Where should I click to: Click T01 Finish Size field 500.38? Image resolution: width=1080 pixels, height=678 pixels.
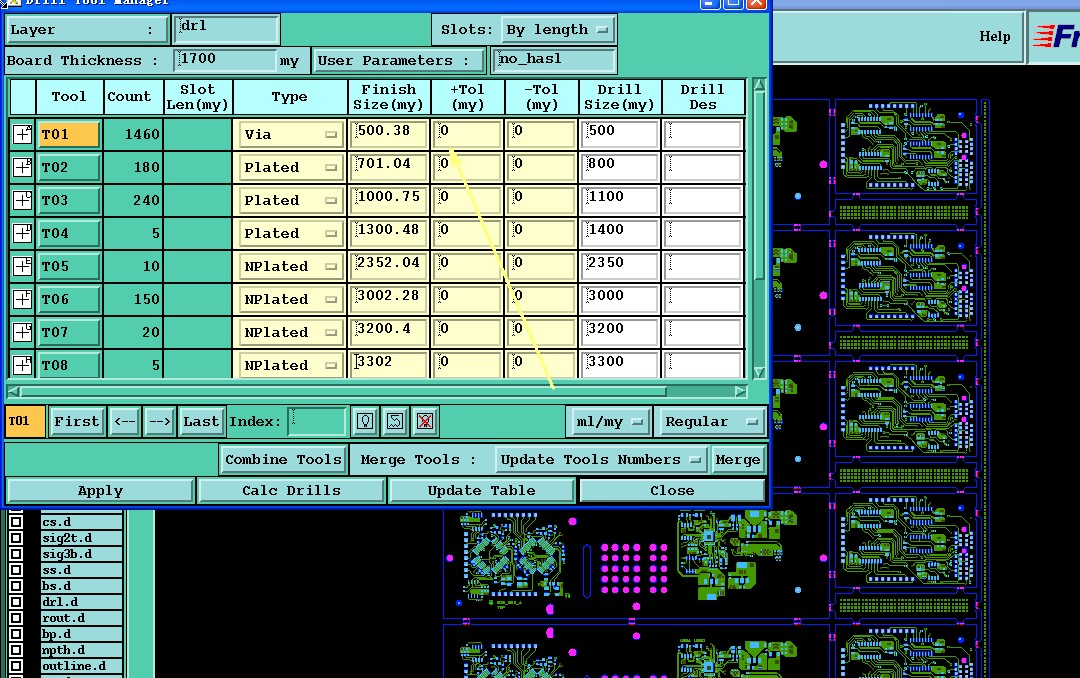point(389,134)
